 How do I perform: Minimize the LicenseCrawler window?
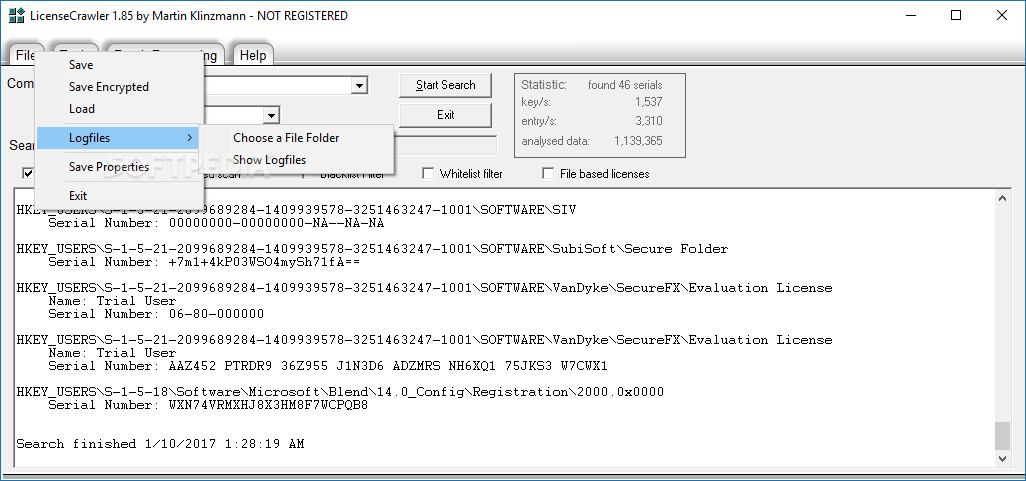click(x=911, y=16)
